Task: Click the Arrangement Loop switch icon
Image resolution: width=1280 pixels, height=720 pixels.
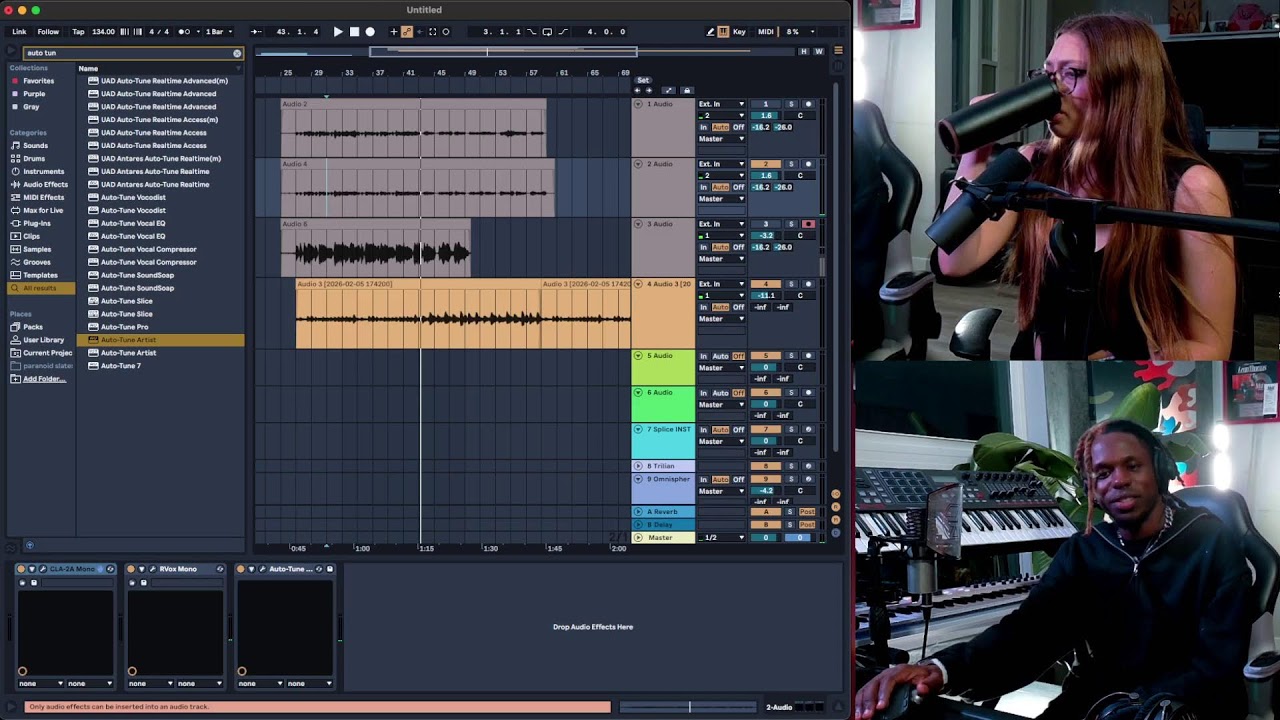Action: coord(547,32)
